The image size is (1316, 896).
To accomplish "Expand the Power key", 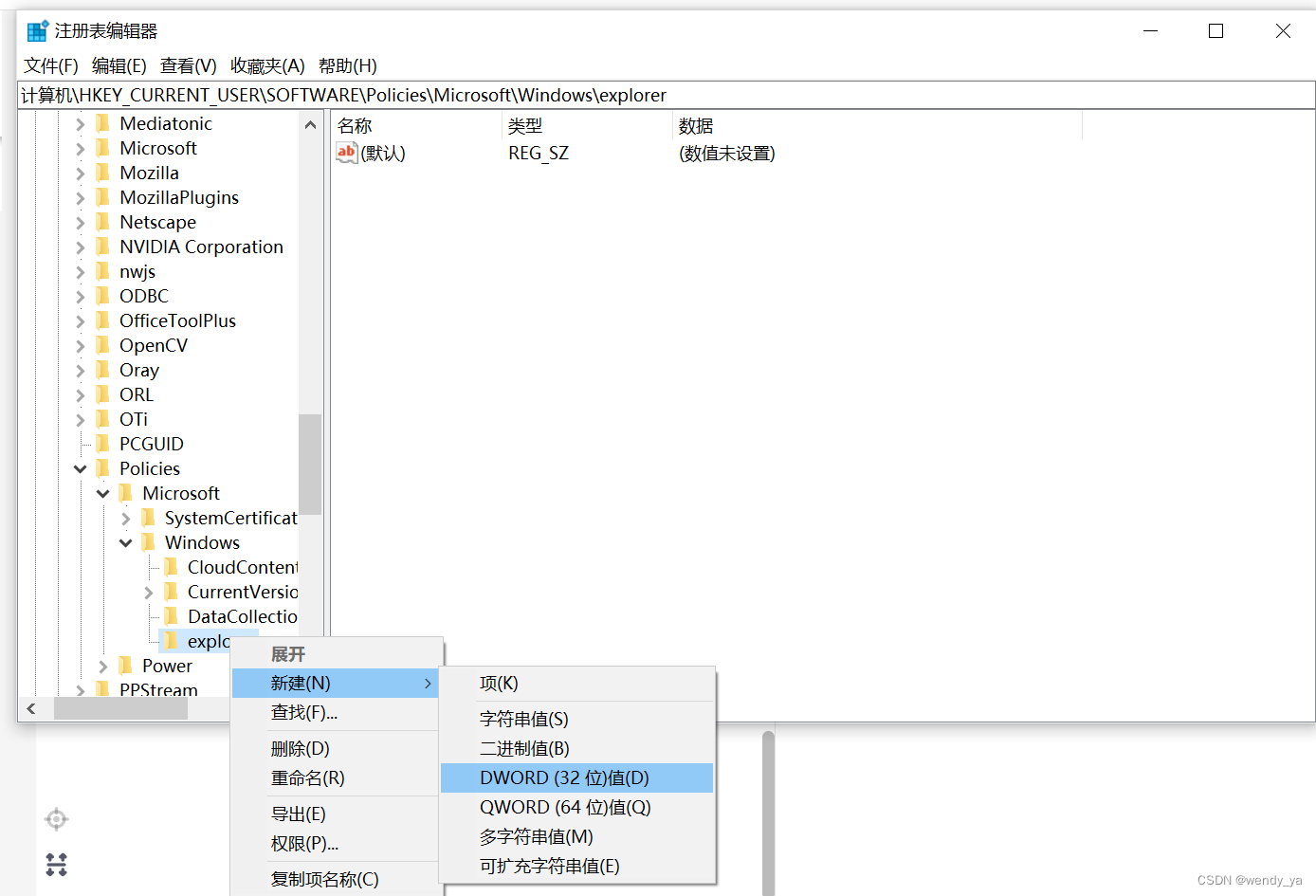I will click(x=103, y=667).
